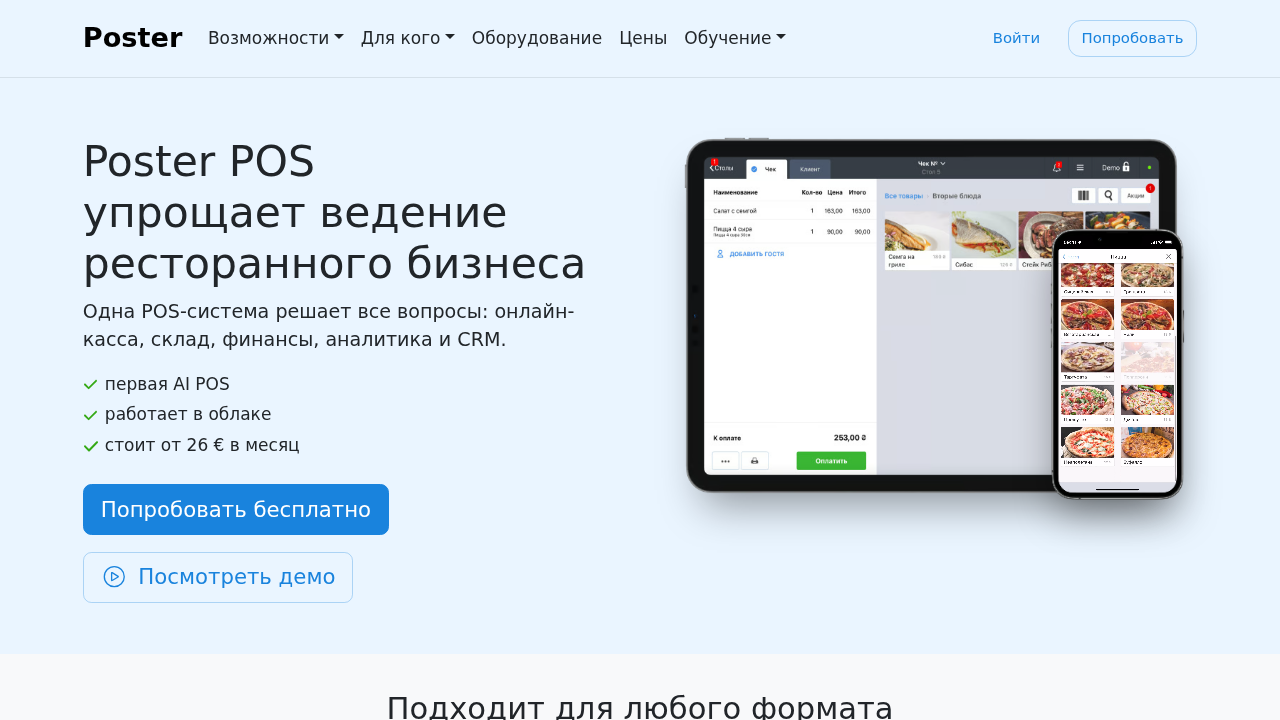Click the tablet POS screenshot image
Image resolution: width=1280 pixels, height=720 pixels.
868,315
